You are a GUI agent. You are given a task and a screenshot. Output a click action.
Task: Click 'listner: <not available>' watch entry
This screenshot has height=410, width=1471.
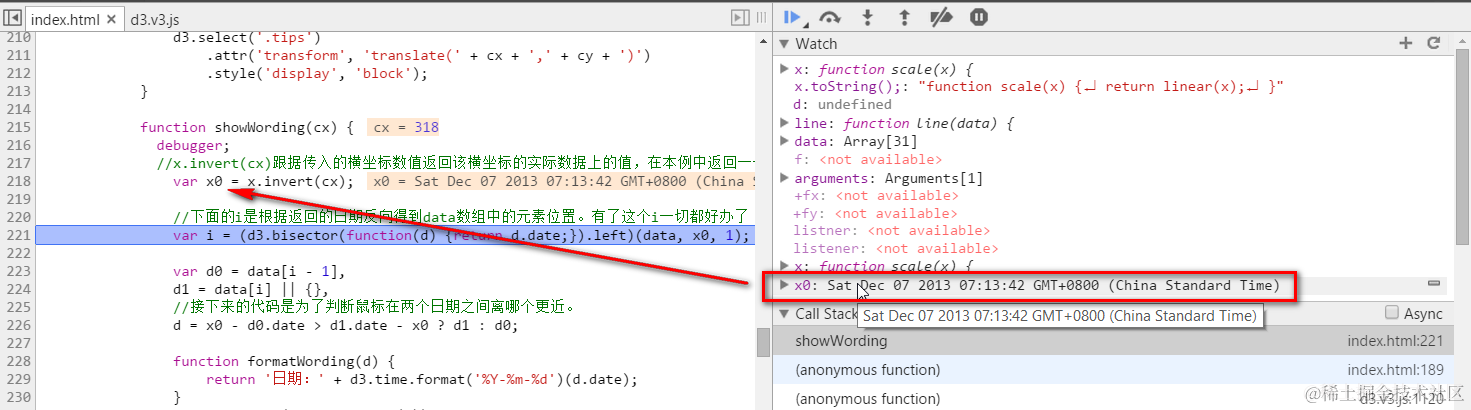(892, 230)
